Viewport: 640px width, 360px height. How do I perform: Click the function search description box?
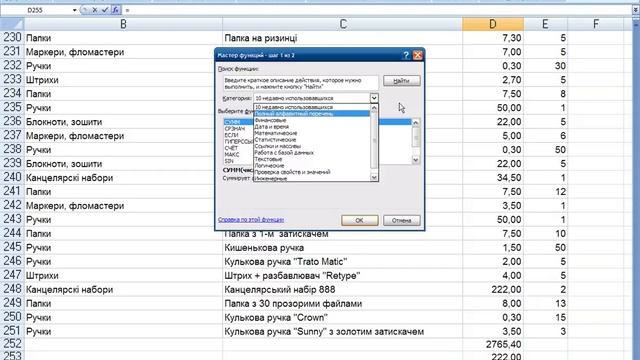(x=301, y=83)
